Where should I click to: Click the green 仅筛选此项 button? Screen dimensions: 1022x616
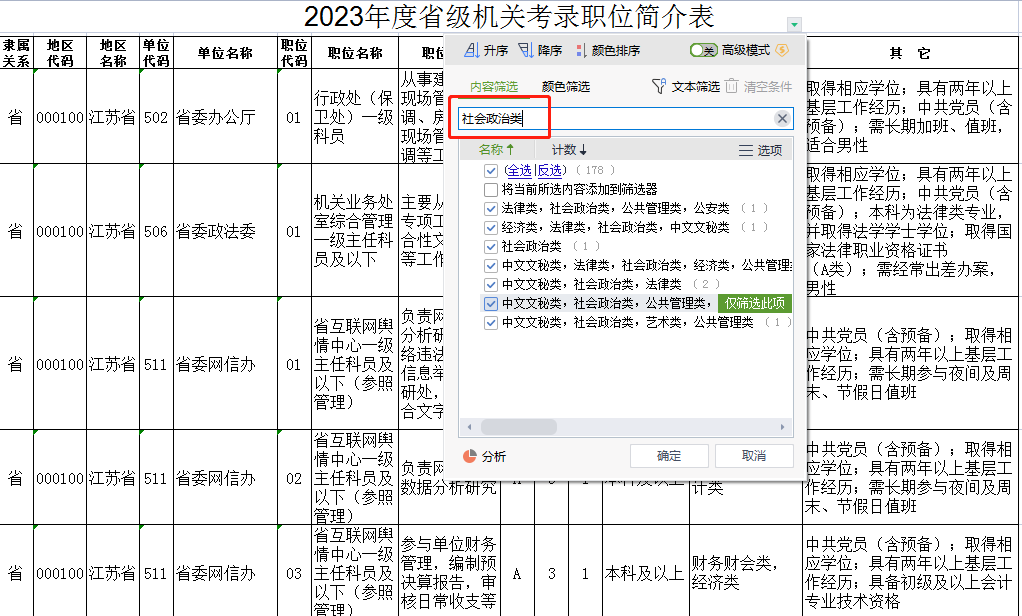click(755, 303)
